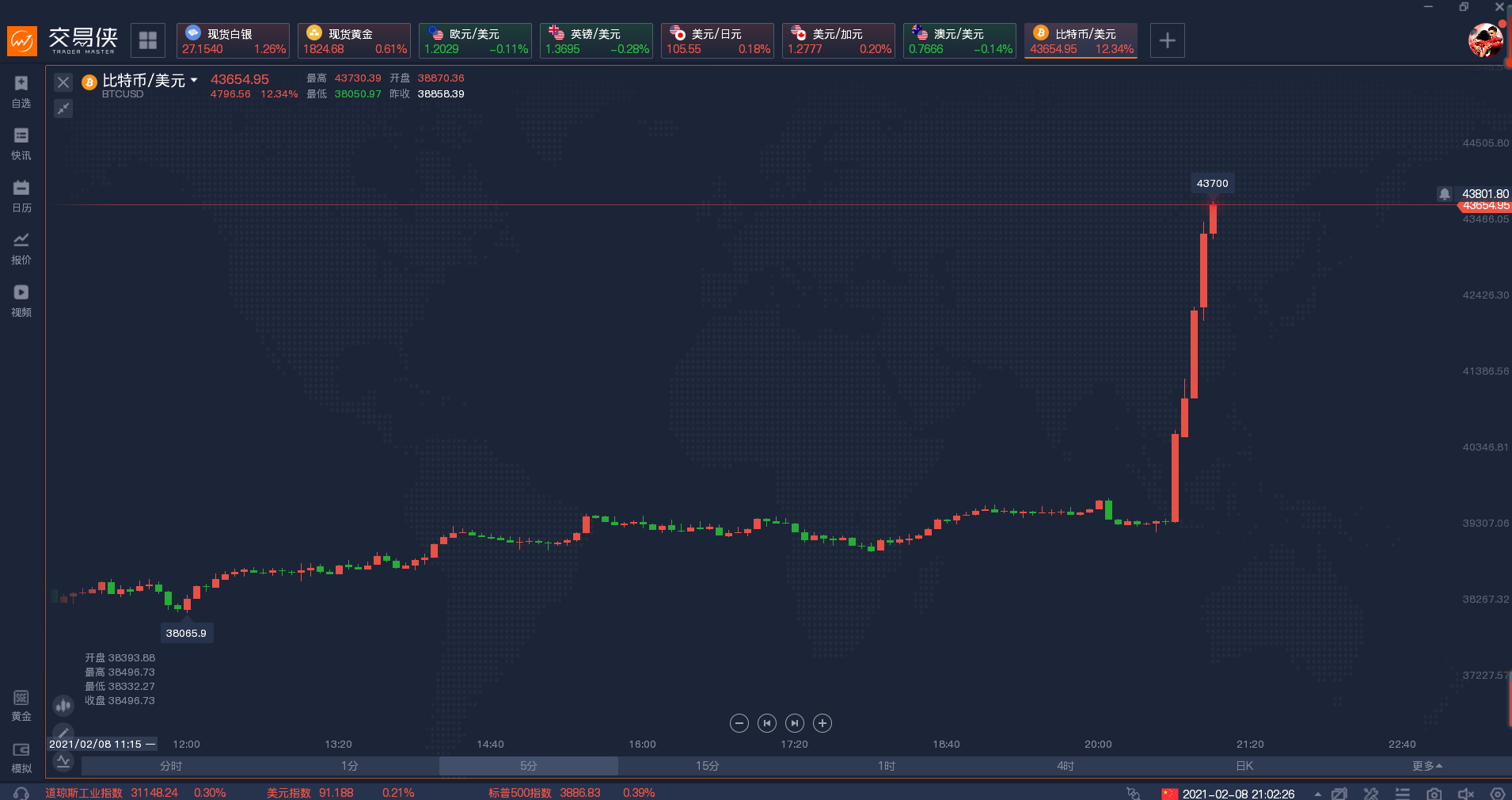Screen dimensions: 1512x800
Task: Toggle the pencil drawing tool button
Action: [63, 732]
